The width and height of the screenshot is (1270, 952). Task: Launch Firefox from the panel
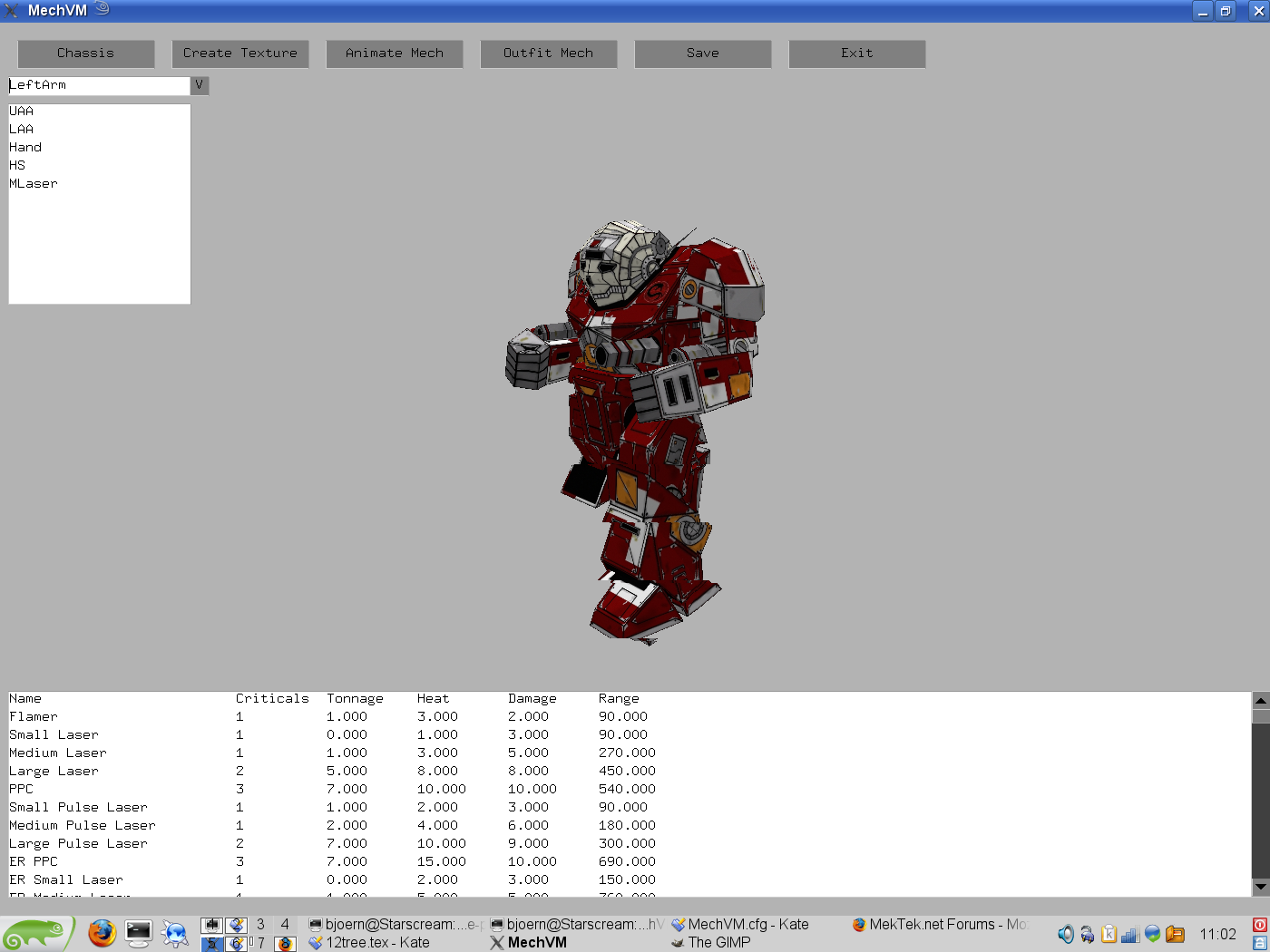coord(101,934)
